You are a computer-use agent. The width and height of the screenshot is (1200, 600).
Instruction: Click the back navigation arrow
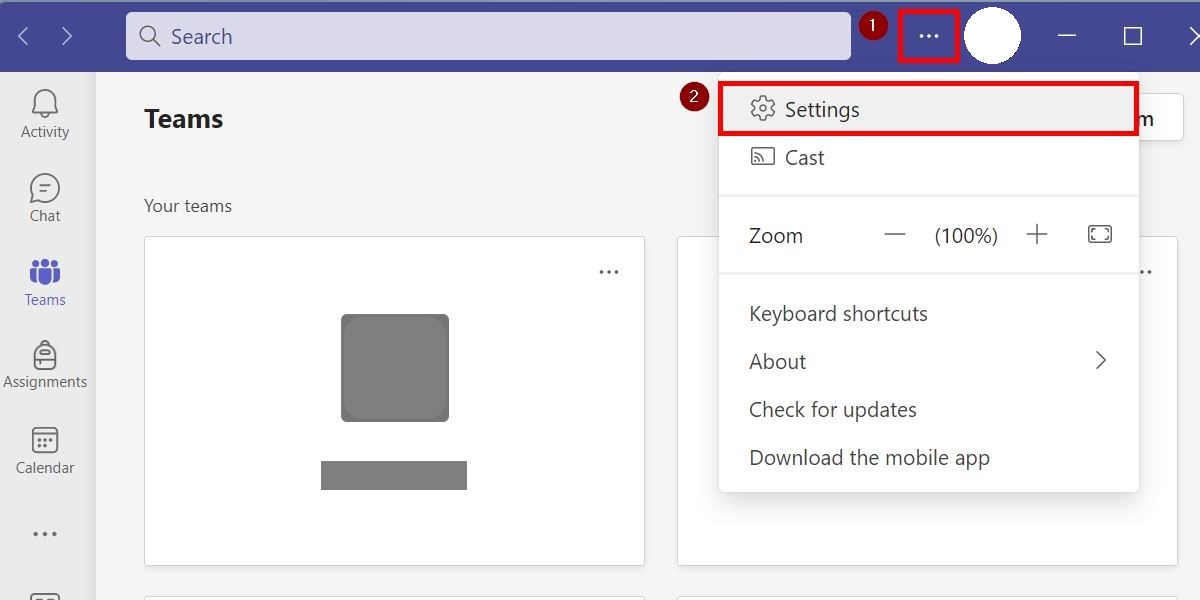tap(22, 36)
